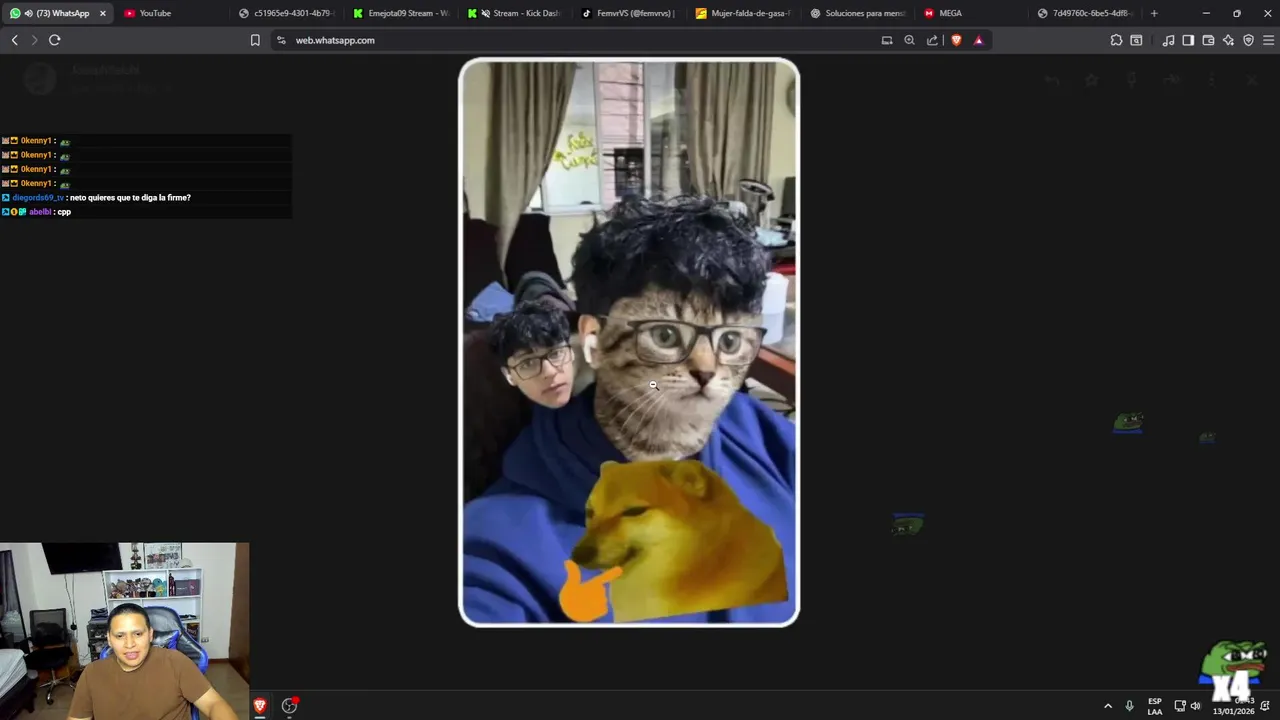Image resolution: width=1280 pixels, height=720 pixels.
Task: Close the WhatsApp image viewer with X
Action: 1252,80
